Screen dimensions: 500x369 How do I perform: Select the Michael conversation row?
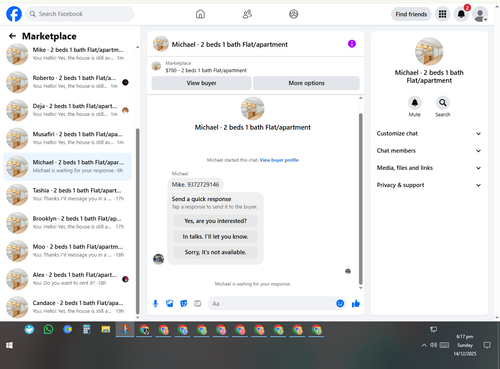[x=68, y=166]
